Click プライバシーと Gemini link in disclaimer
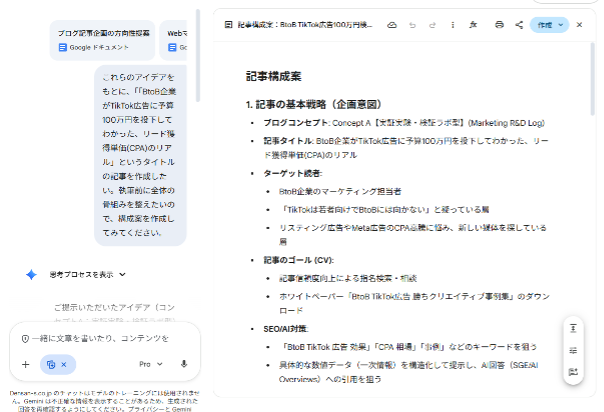Image resolution: width=604 pixels, height=412 pixels. click(158, 409)
